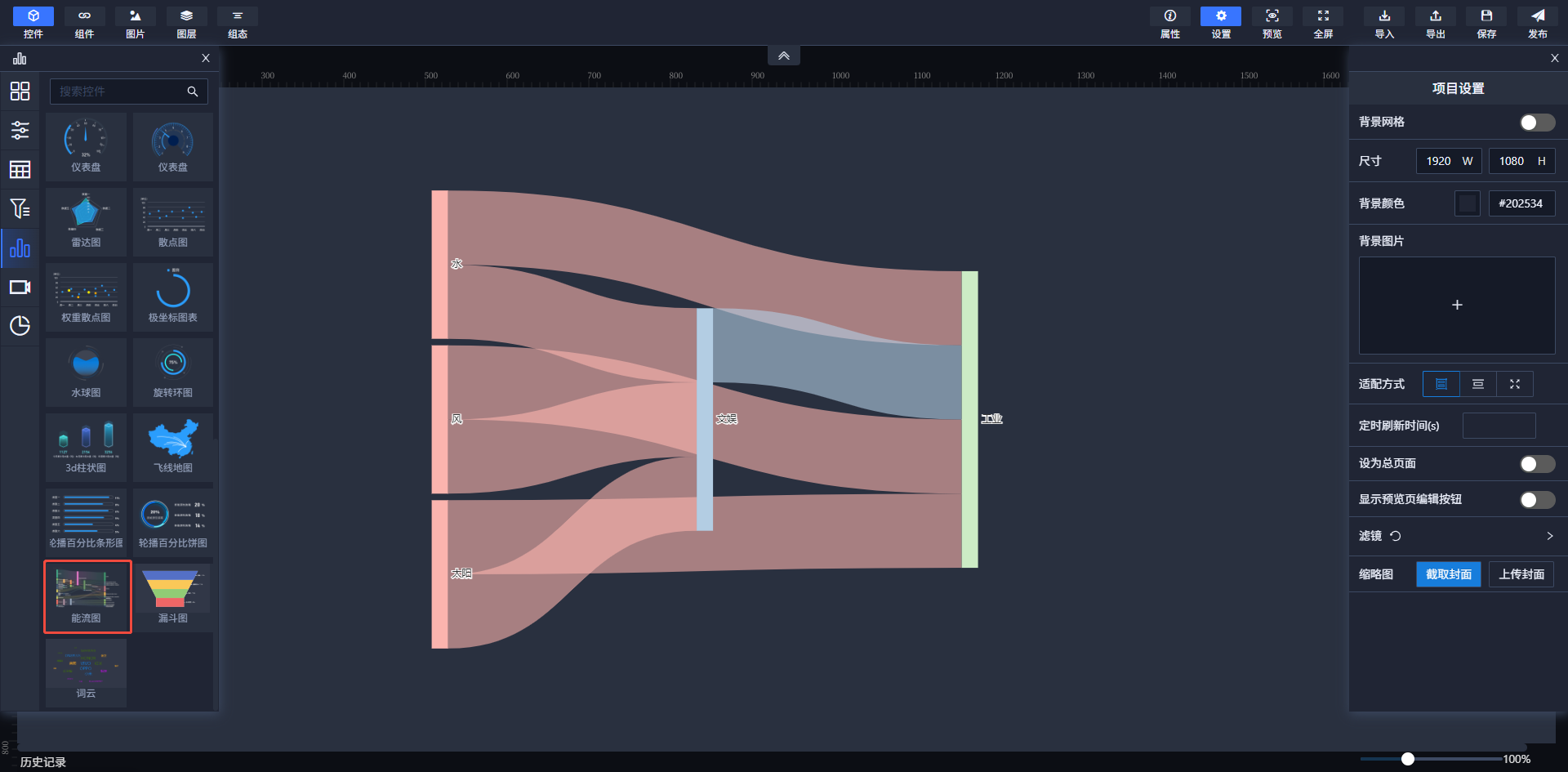The image size is (1568, 772).
Task: Switch to the 组件 tab
Action: point(84,22)
